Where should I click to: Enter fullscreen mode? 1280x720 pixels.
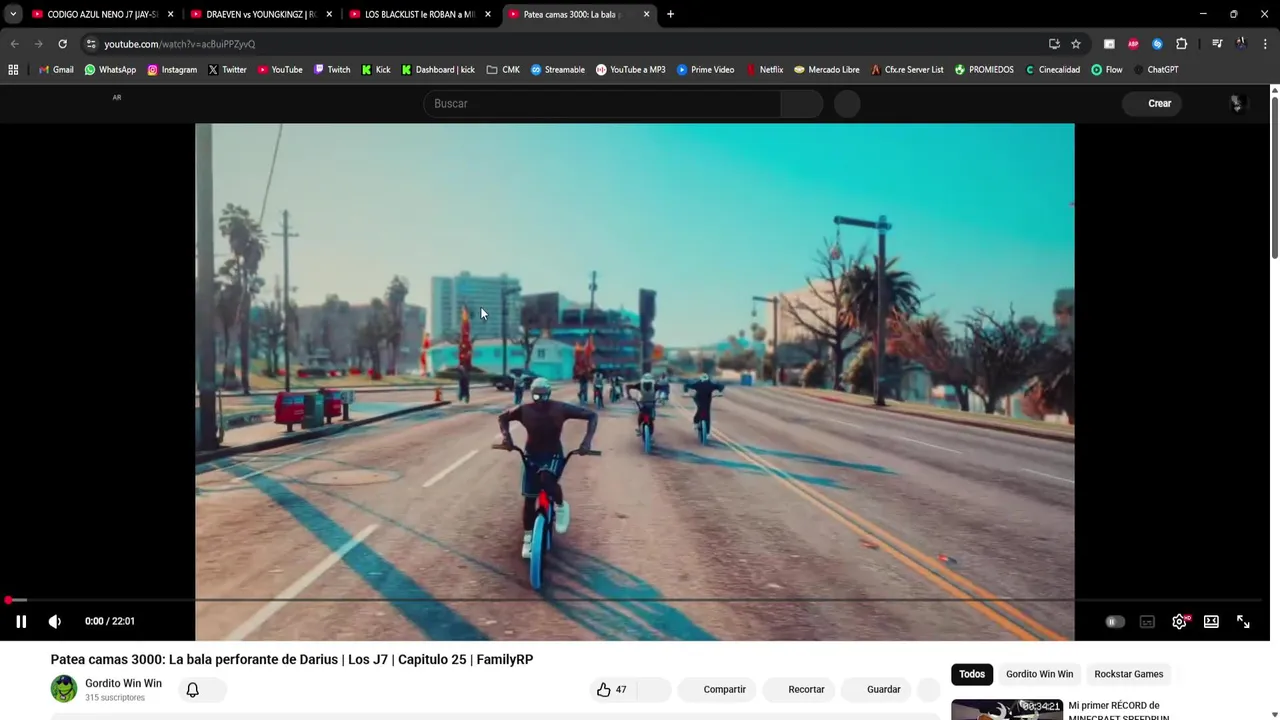click(x=1243, y=621)
